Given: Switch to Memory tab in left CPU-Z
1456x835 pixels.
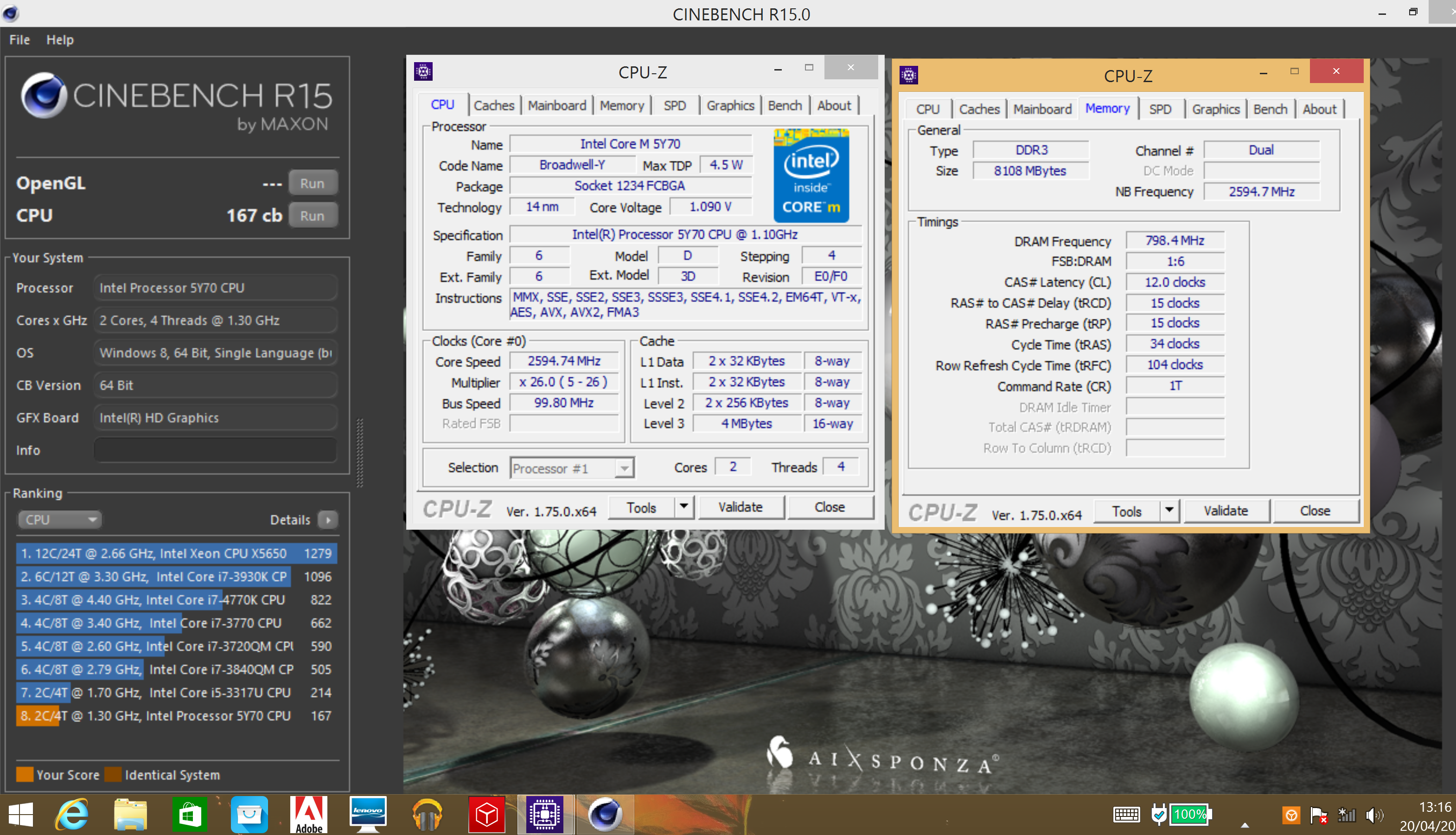Looking at the screenshot, I should pyautogui.click(x=622, y=105).
